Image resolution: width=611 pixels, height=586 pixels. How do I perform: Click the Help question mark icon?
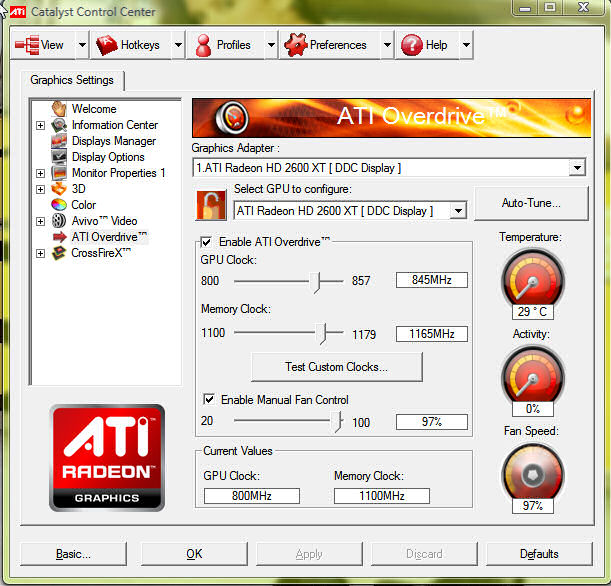[412, 45]
